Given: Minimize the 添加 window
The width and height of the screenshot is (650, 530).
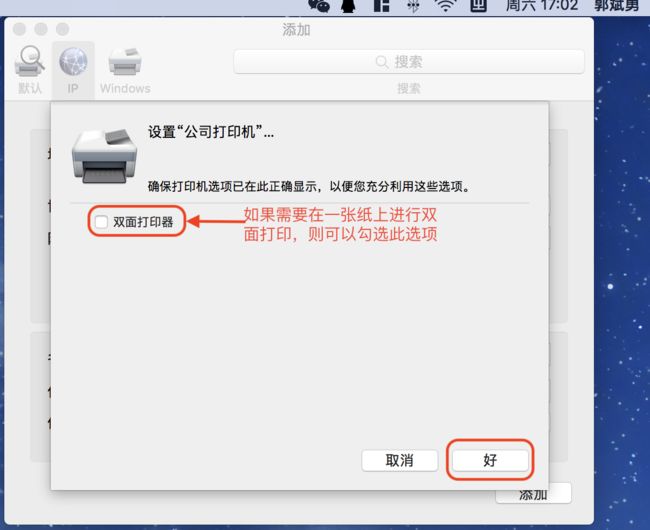Looking at the screenshot, I should [41, 29].
